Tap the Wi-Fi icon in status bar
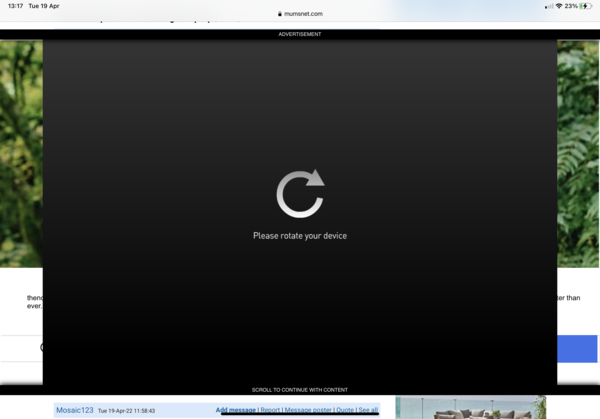This screenshot has height=419, width=600. (x=559, y=6)
